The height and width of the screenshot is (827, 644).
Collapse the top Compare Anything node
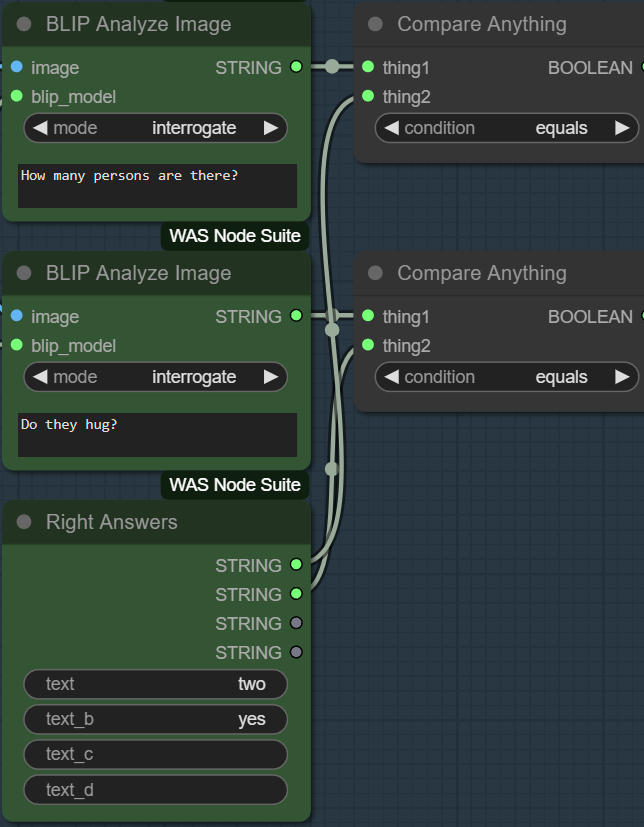(x=376, y=25)
